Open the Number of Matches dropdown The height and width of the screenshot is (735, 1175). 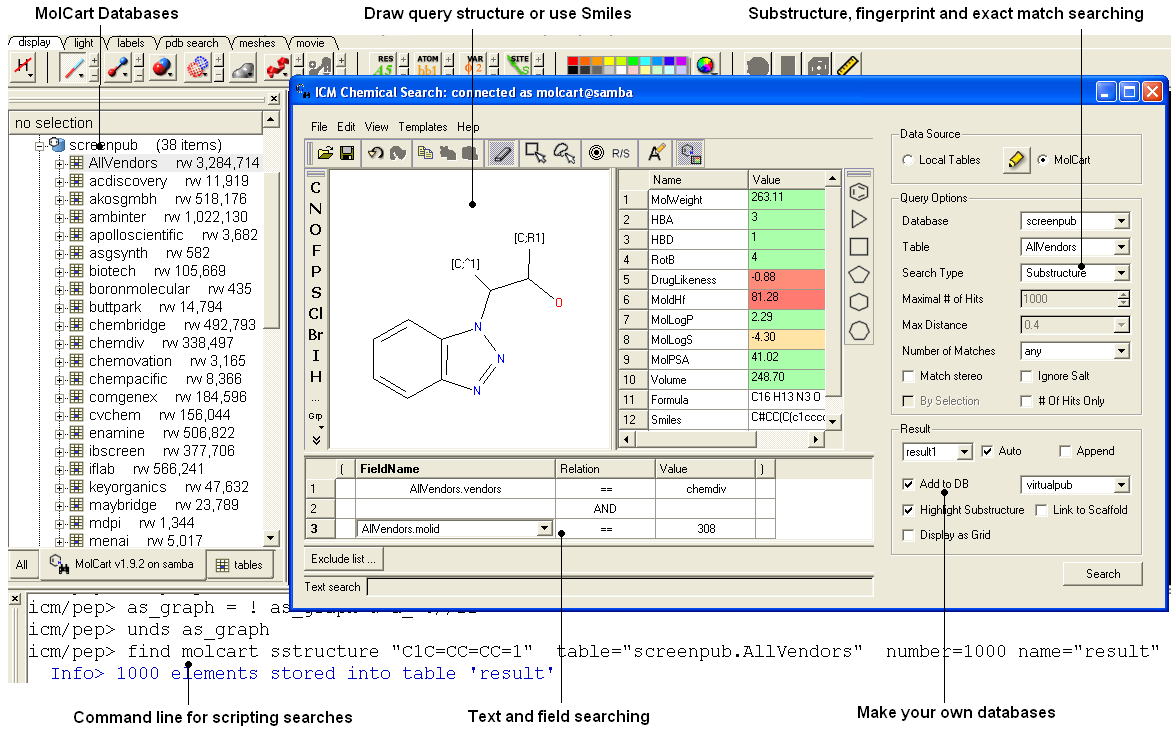click(x=1120, y=351)
